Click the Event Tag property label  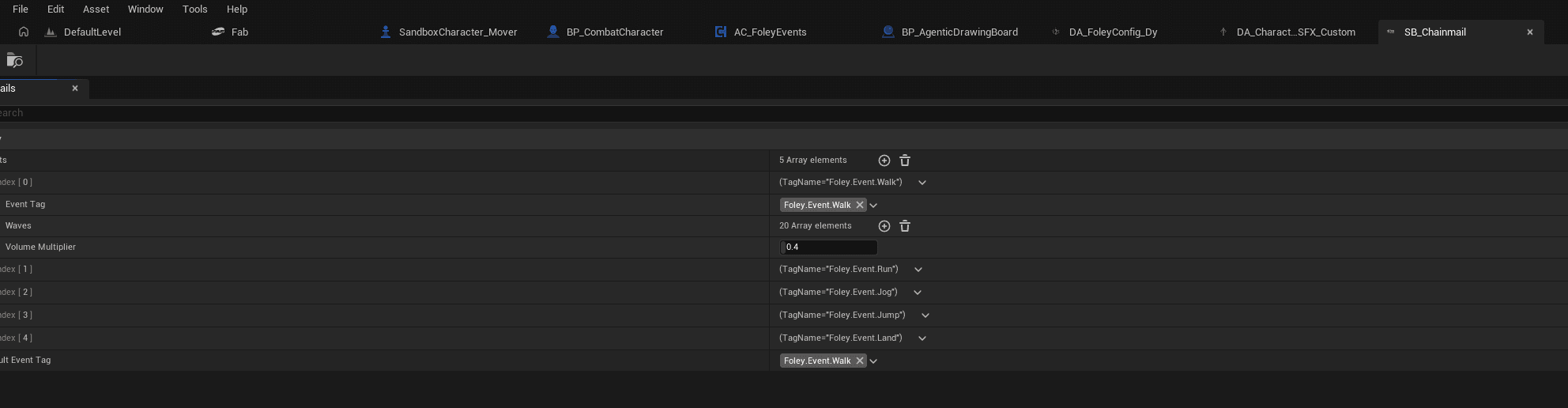pos(25,205)
